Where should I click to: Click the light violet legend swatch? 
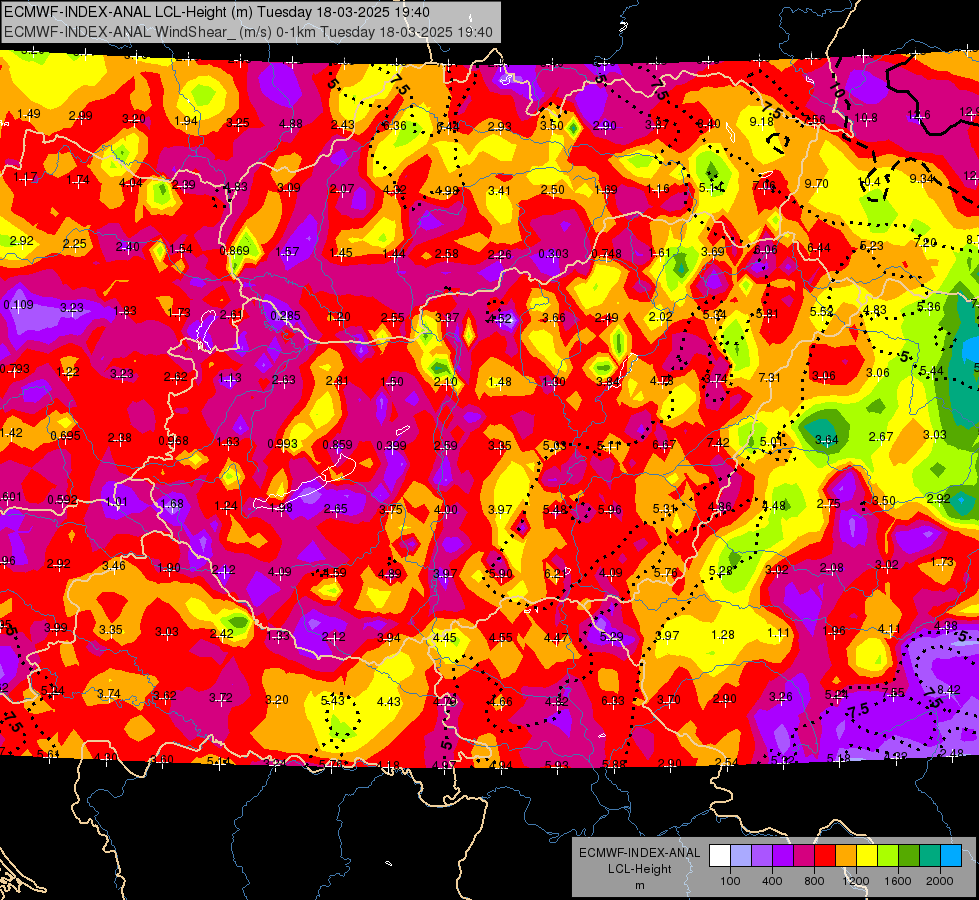[x=762, y=856]
